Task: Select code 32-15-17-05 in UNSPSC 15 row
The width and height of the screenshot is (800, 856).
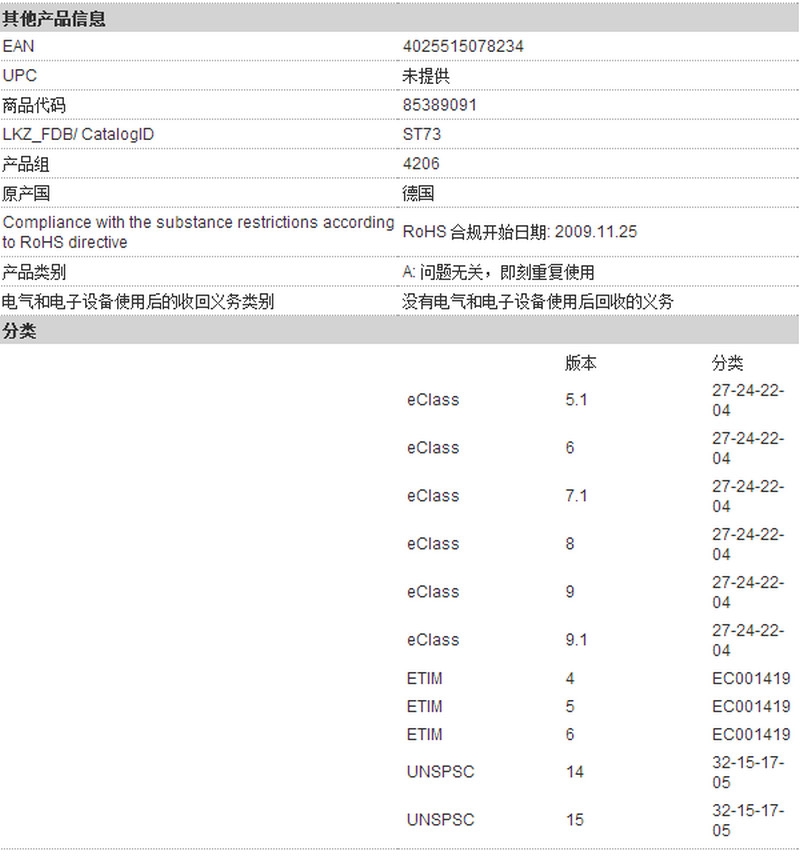Action: pyautogui.click(x=748, y=821)
